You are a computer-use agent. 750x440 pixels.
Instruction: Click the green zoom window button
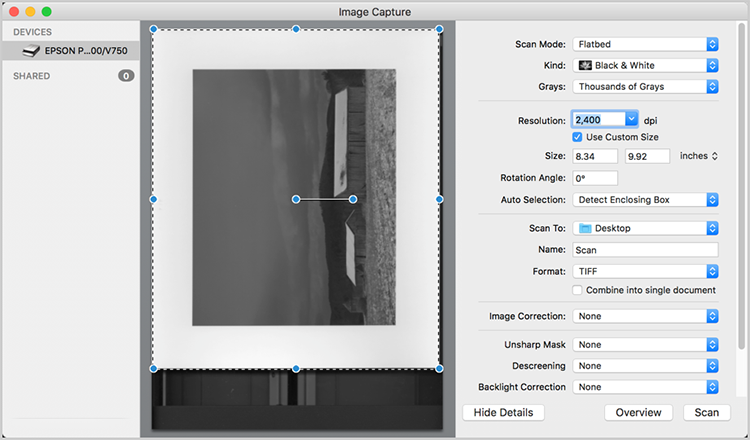[x=46, y=11]
